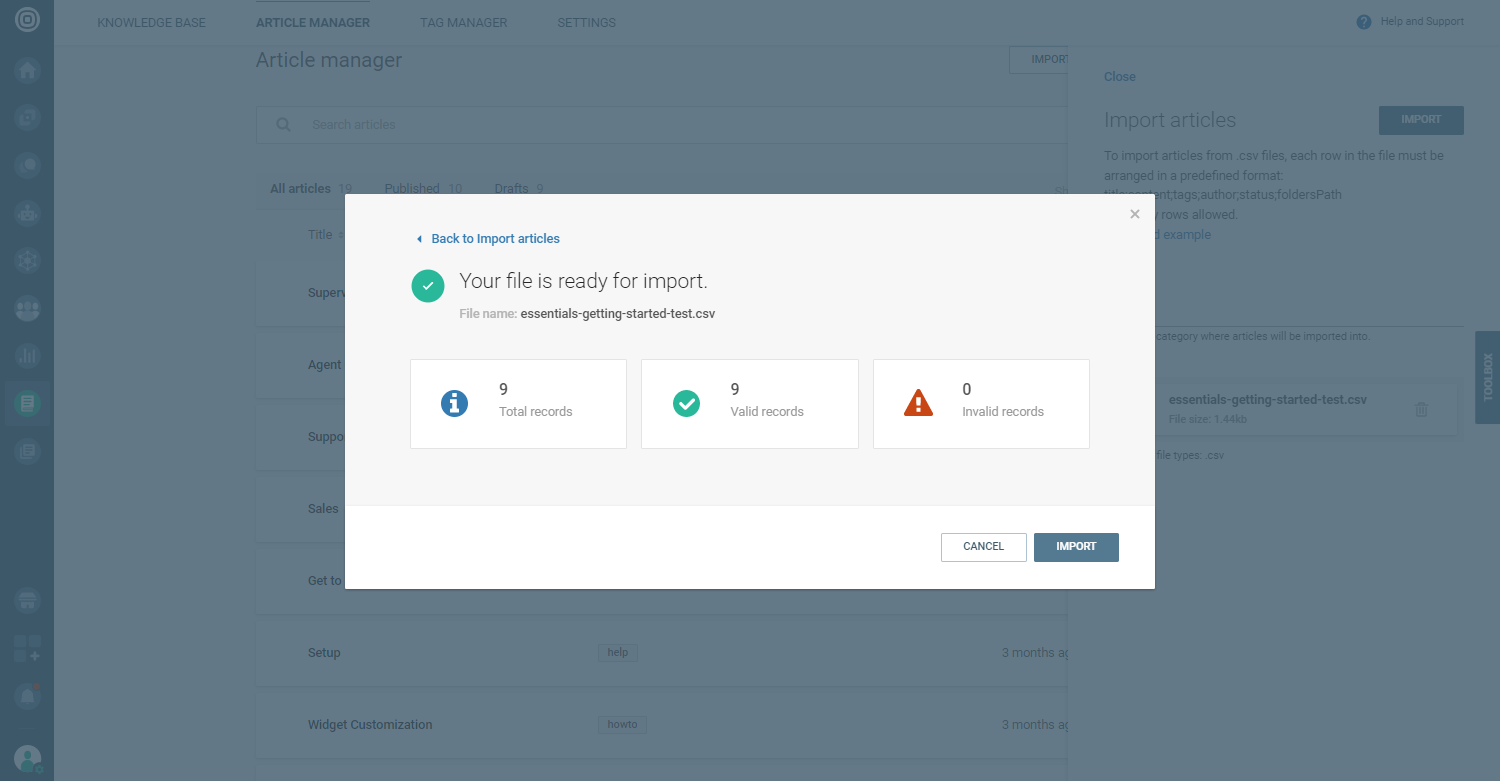This screenshot has height=781, width=1500.
Task: Open the TOOLBOX side tab
Action: click(1487, 377)
